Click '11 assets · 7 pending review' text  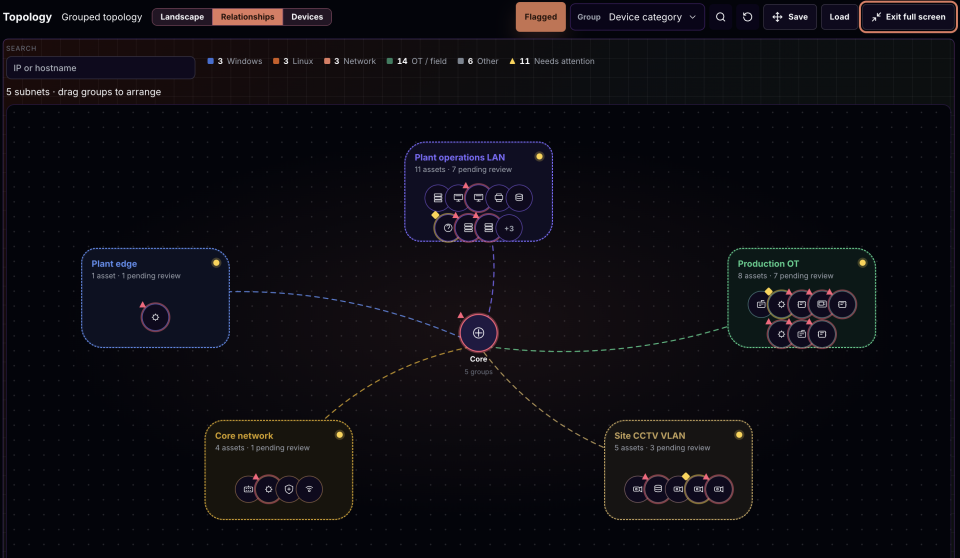463,170
